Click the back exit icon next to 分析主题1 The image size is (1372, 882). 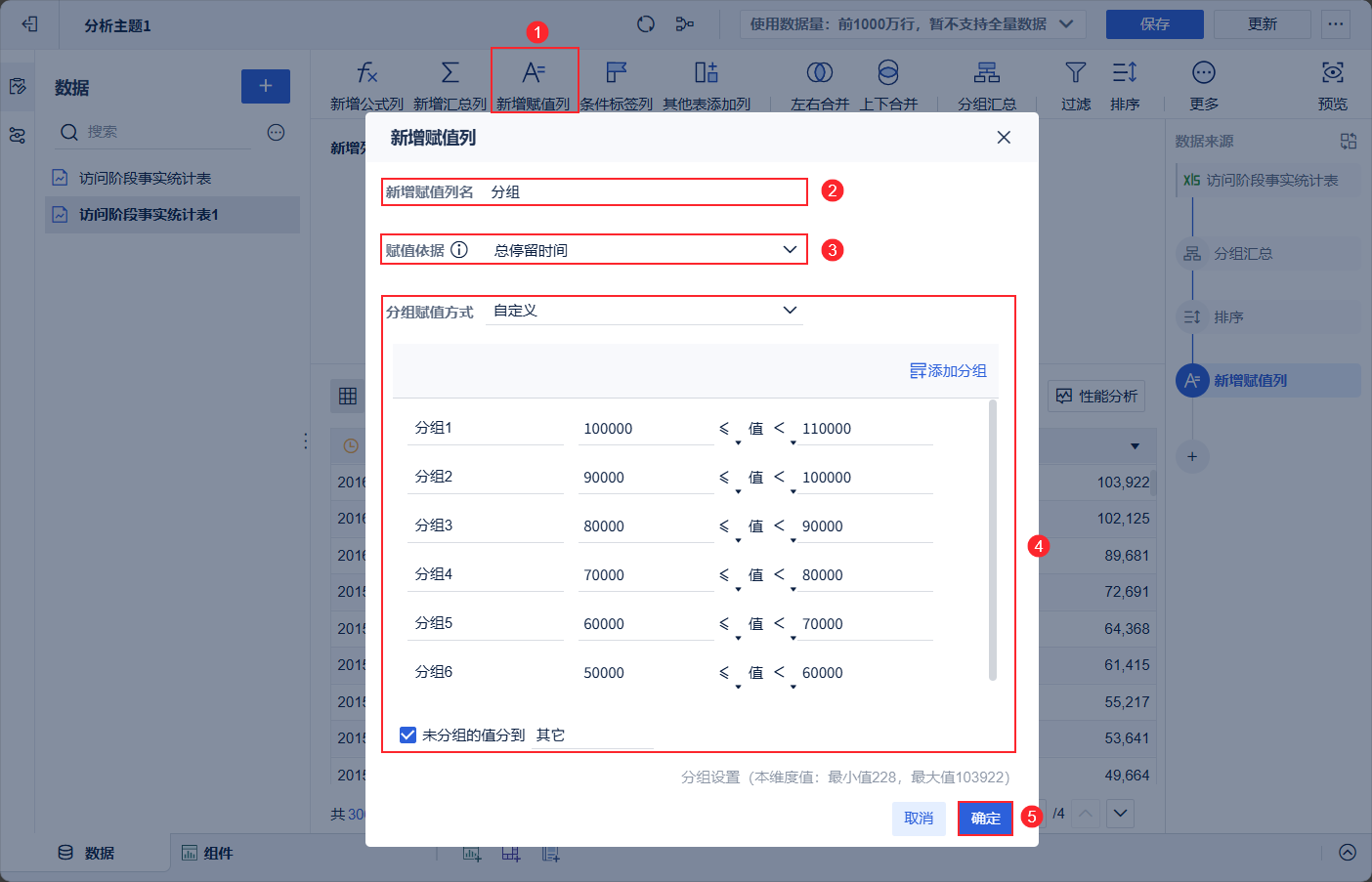(x=29, y=24)
